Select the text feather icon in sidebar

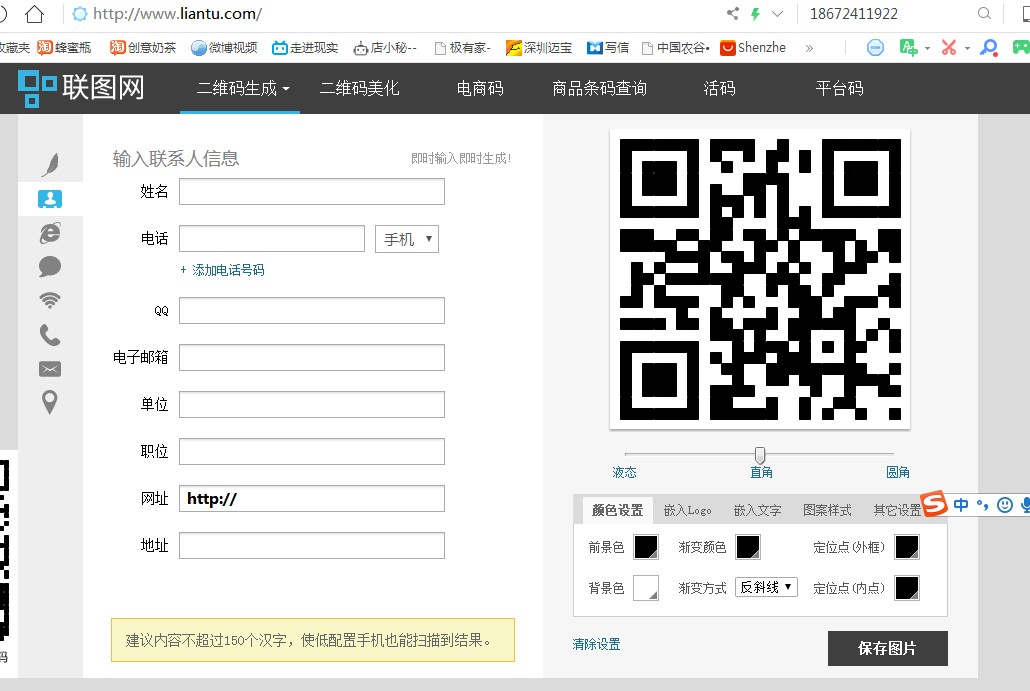click(x=49, y=165)
